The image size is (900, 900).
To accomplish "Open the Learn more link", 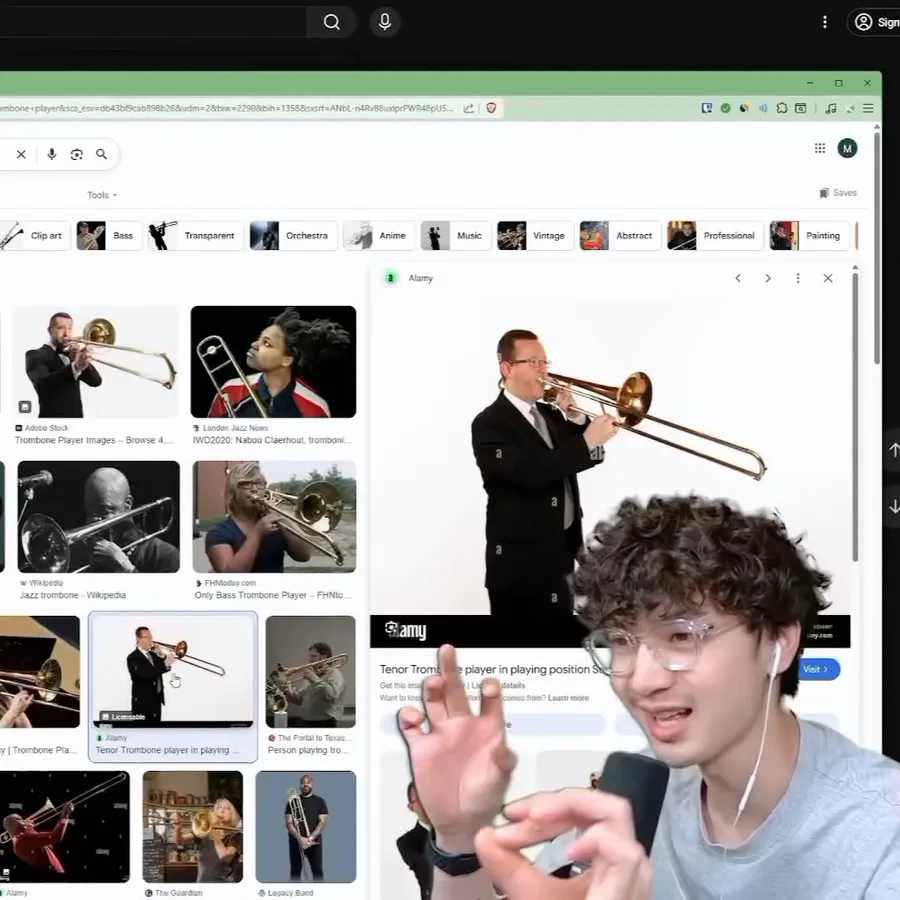I will [x=568, y=698].
